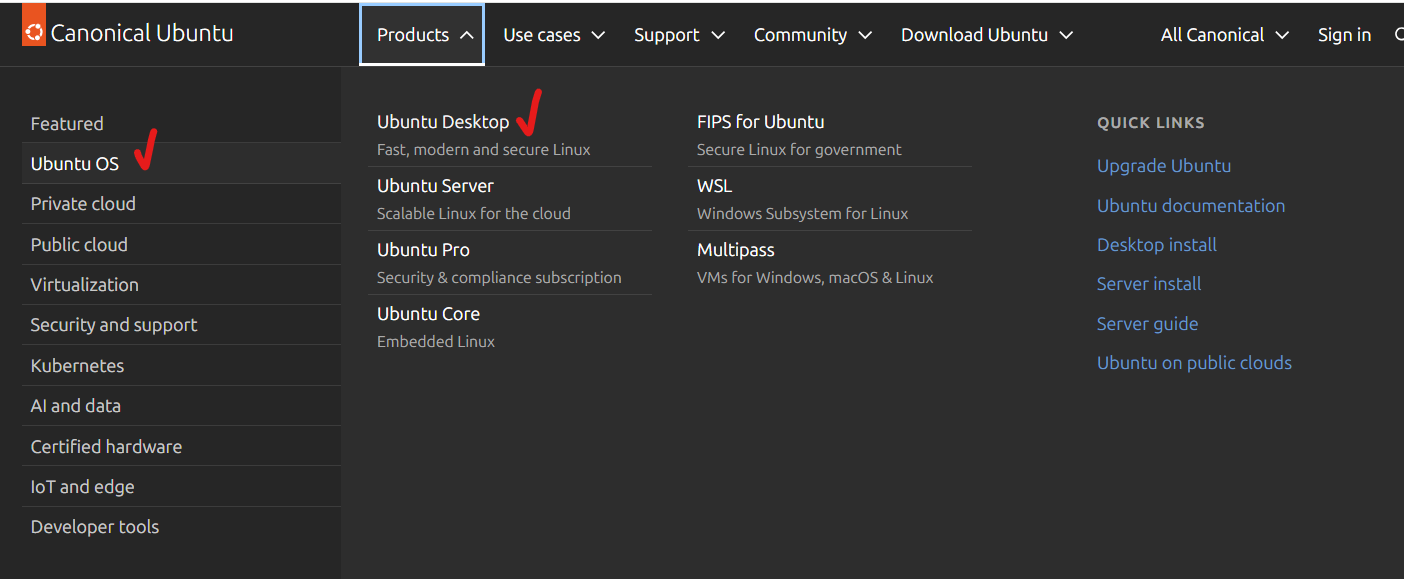This screenshot has height=579, width=1404.
Task: Click the Upgrade Ubuntu quick link
Action: [1164, 166]
